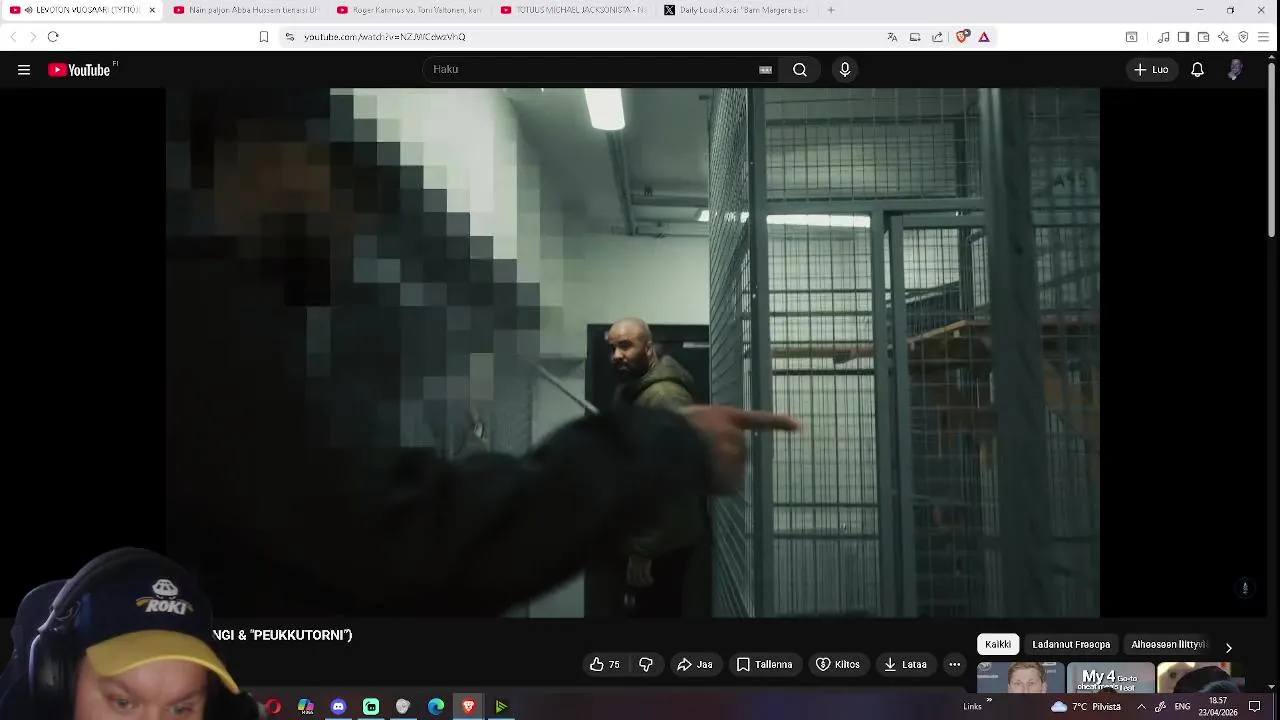Viewport: 1280px width, 720px height.
Task: Click the My 4 recommended video thumbnail
Action: pos(1110,677)
